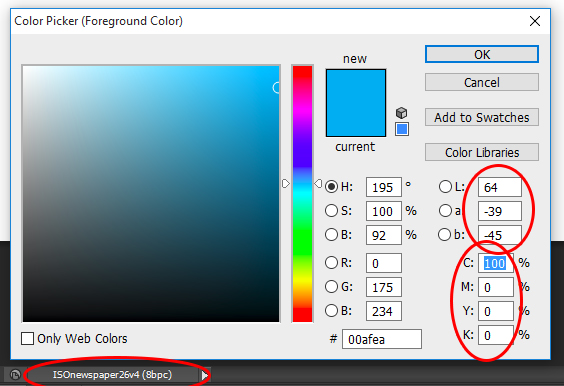Select the Lab a channel radio button
564x386 pixels.
point(445,211)
